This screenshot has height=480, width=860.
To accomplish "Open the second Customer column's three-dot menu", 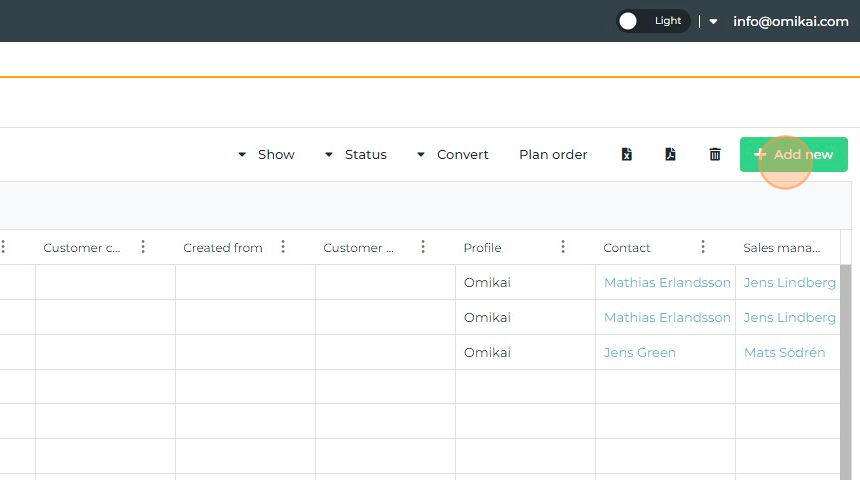I will tap(423, 247).
